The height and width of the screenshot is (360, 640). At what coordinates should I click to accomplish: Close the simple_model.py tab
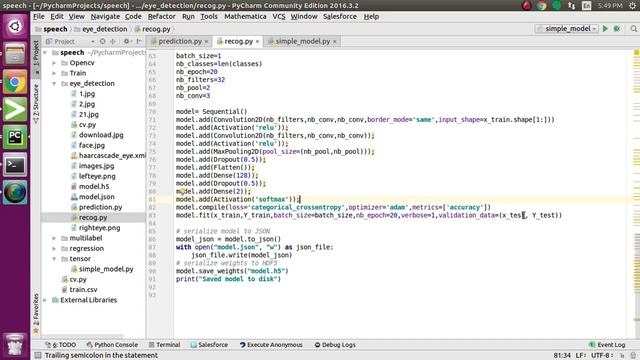click(x=335, y=42)
